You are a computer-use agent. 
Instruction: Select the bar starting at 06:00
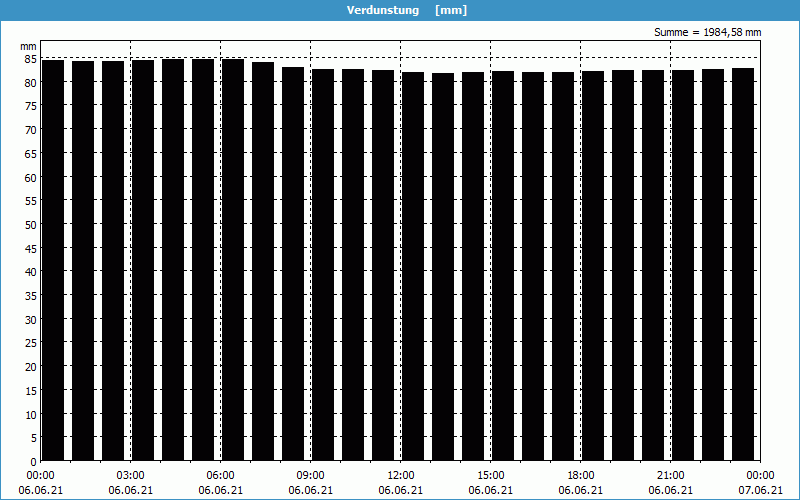(x=233, y=260)
